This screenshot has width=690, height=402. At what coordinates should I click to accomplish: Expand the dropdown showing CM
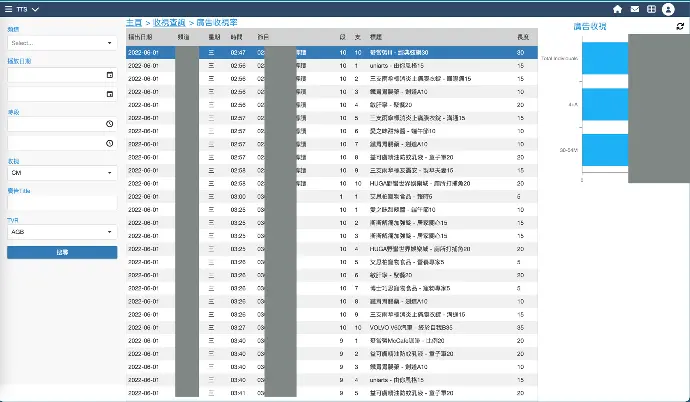tap(61, 172)
